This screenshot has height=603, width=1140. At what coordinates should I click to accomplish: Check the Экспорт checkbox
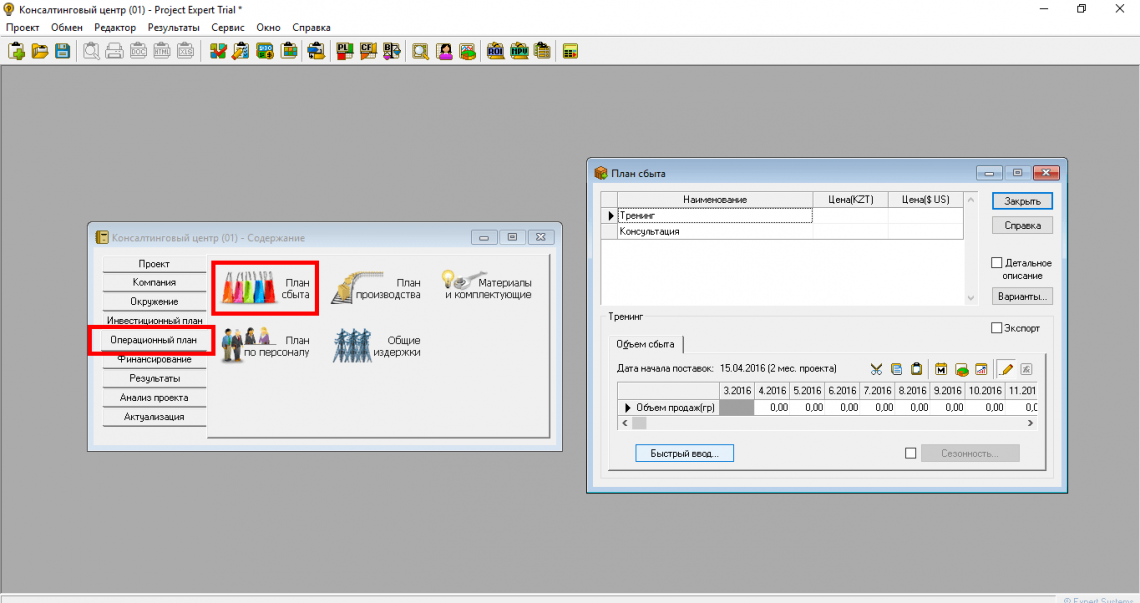point(996,328)
